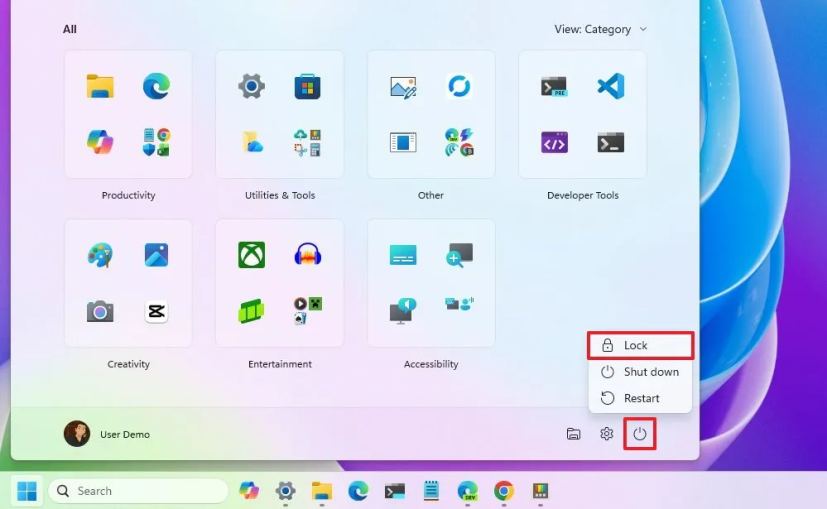The height and width of the screenshot is (509, 827).
Task: Open Notepad from the taskbar
Action: (x=431, y=491)
